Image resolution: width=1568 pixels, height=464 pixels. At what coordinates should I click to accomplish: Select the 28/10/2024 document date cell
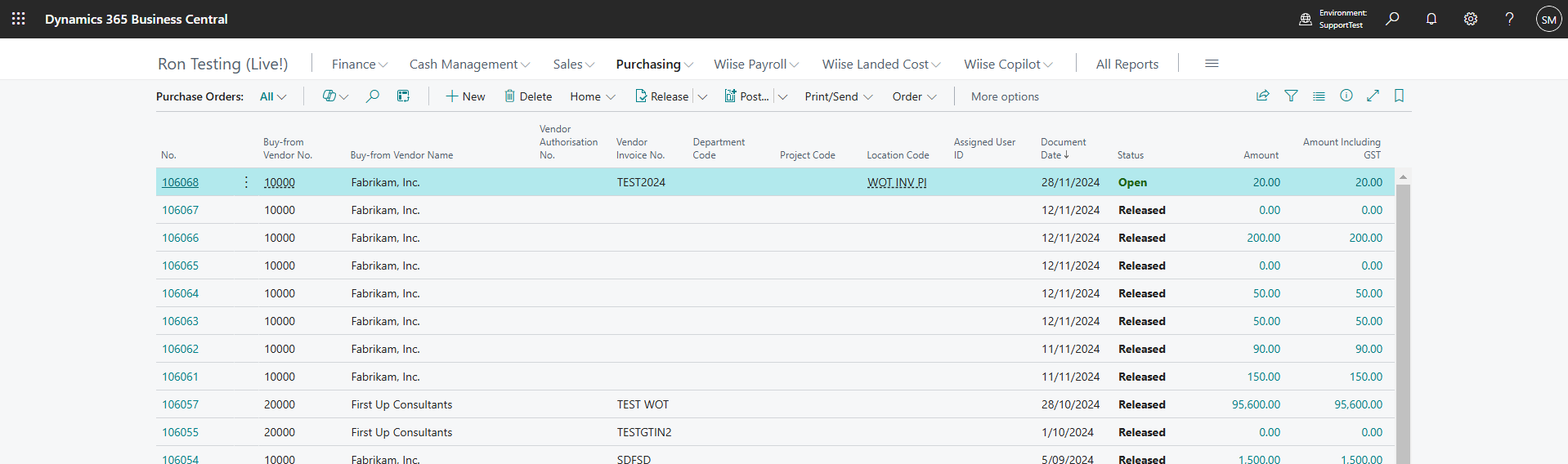tap(1070, 404)
